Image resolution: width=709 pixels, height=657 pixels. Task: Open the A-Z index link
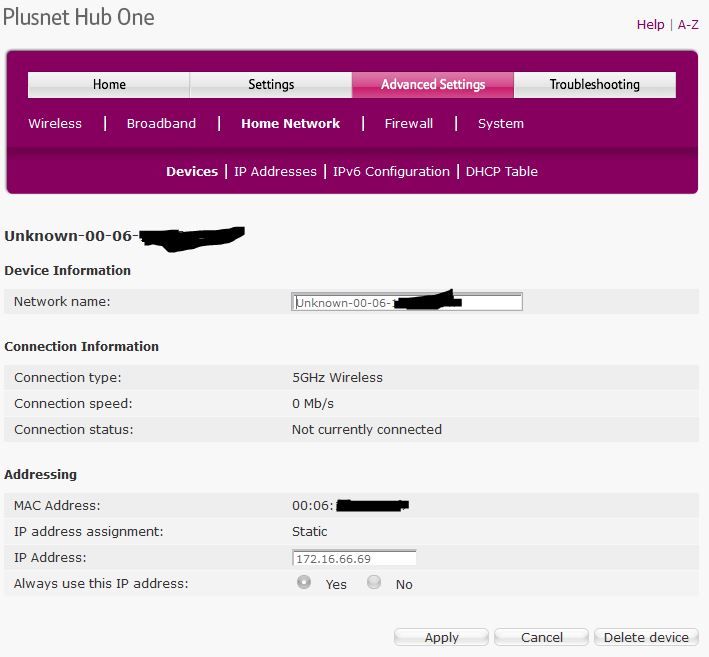(x=688, y=24)
